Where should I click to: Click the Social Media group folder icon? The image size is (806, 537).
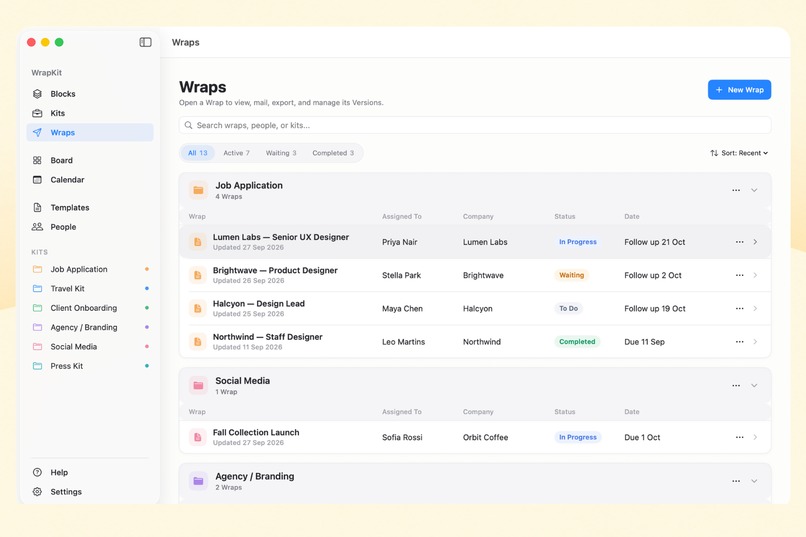(198, 385)
